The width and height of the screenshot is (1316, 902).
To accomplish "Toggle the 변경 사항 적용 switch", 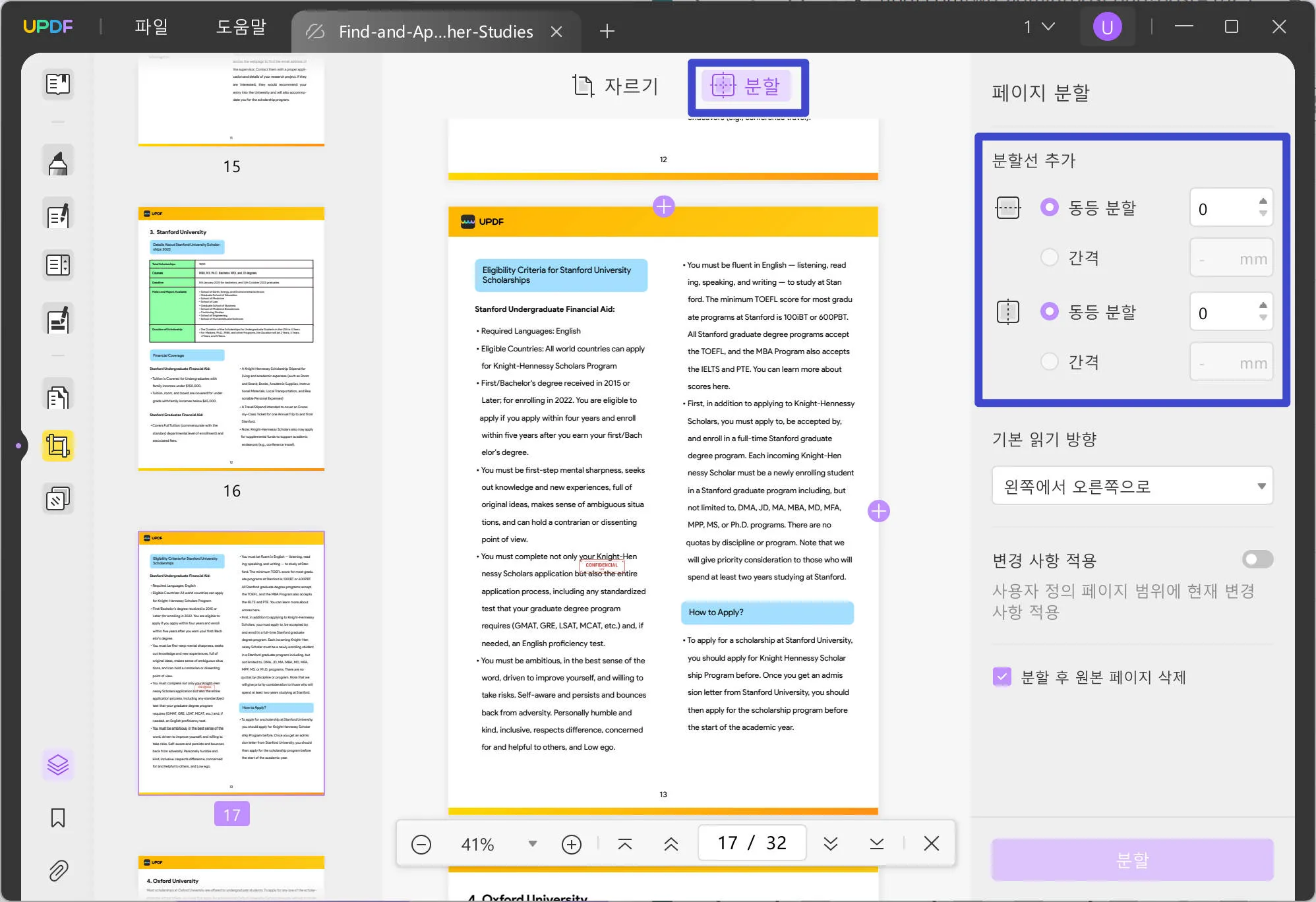I will [1257, 560].
